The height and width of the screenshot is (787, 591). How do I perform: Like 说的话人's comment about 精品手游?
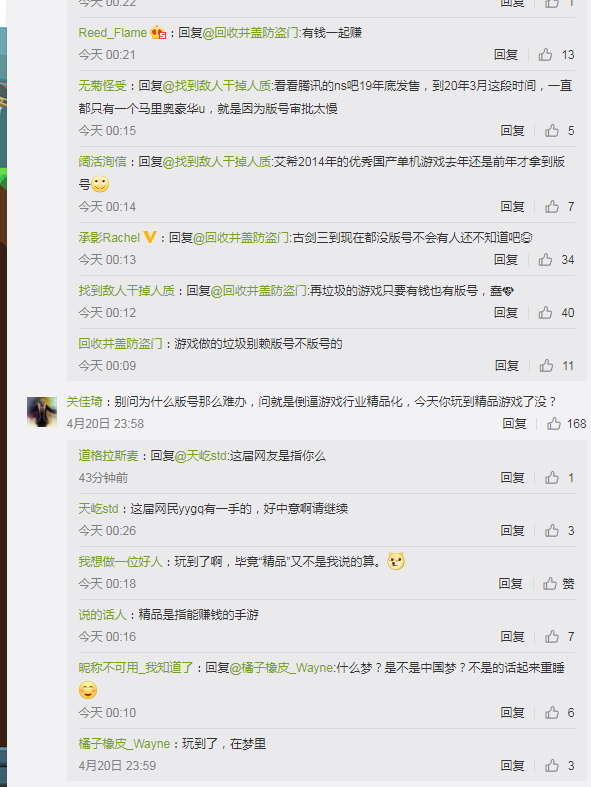tap(552, 636)
